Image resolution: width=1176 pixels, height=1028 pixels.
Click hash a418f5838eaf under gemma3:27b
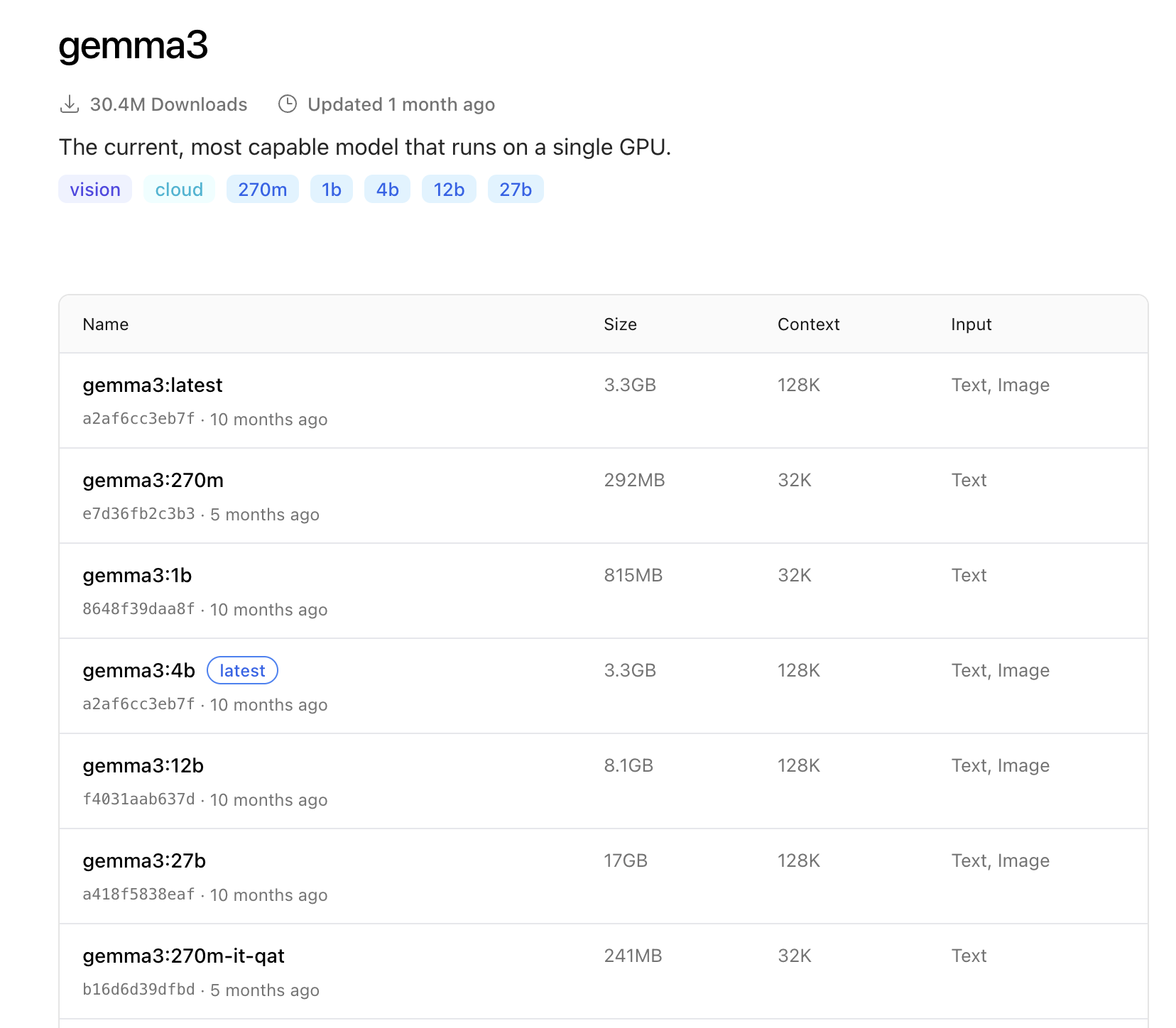[x=138, y=895]
